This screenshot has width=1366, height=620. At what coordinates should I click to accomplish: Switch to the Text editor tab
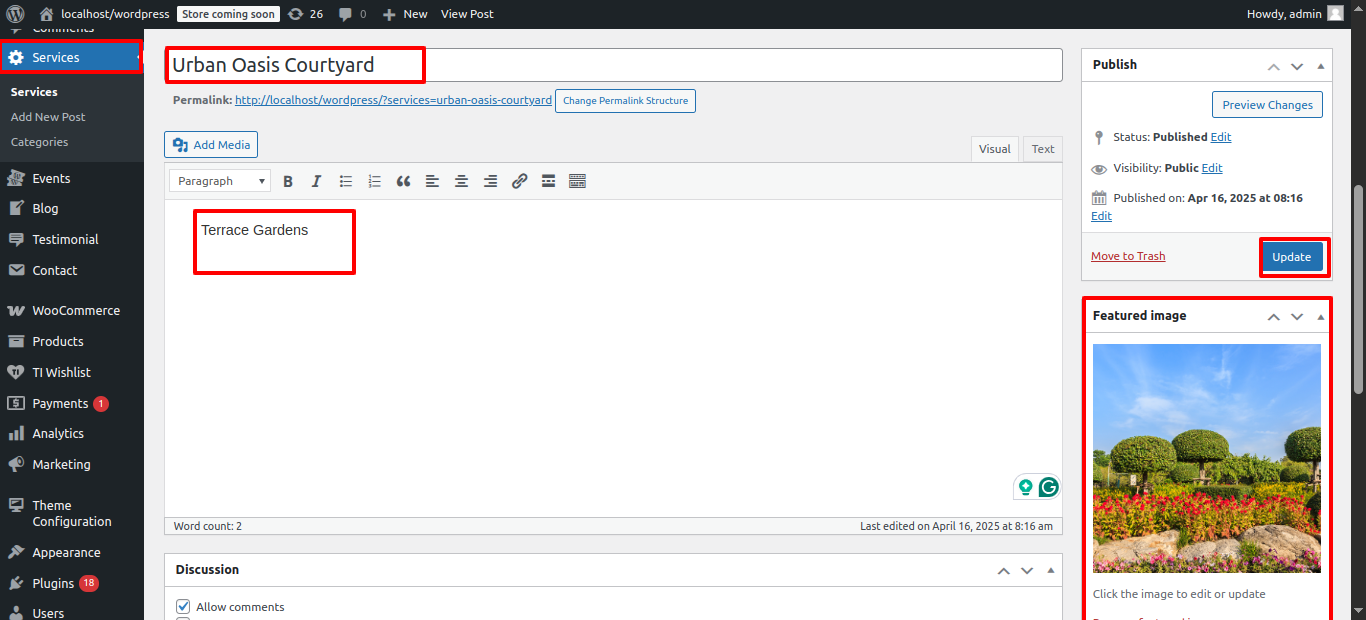1043,149
